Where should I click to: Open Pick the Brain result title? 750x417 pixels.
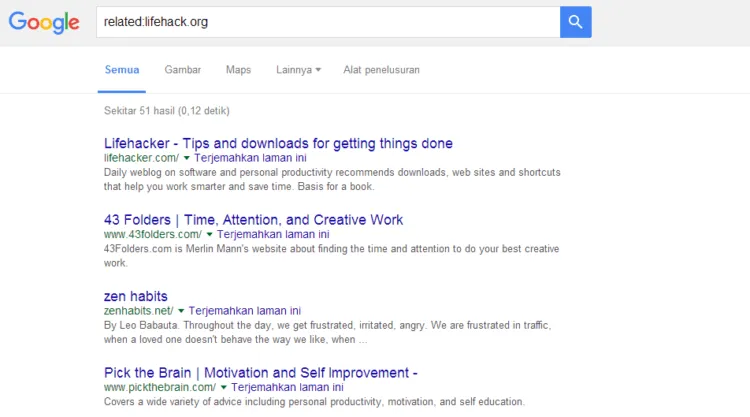click(x=261, y=373)
